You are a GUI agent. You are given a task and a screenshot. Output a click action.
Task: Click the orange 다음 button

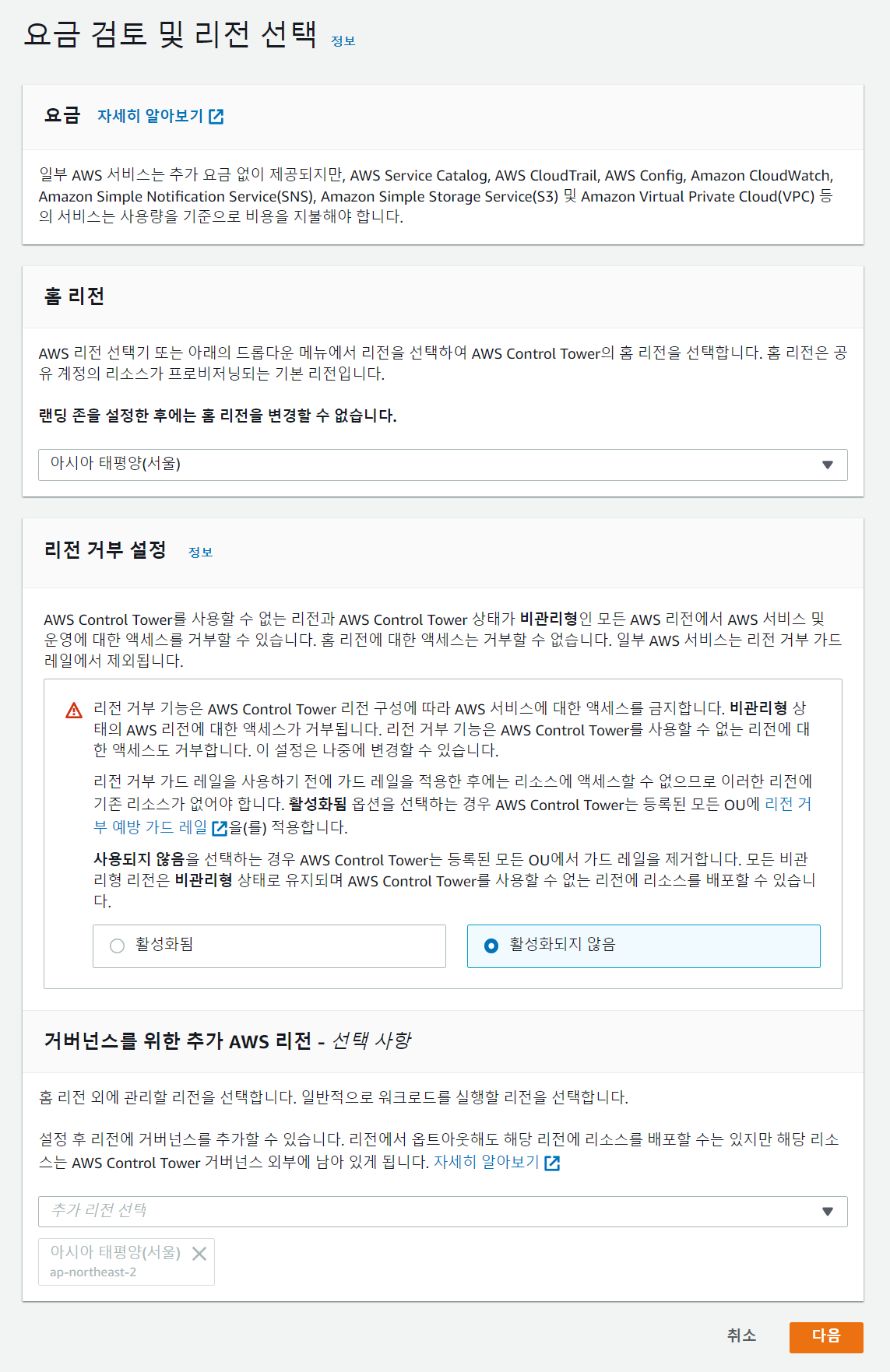tap(825, 1336)
